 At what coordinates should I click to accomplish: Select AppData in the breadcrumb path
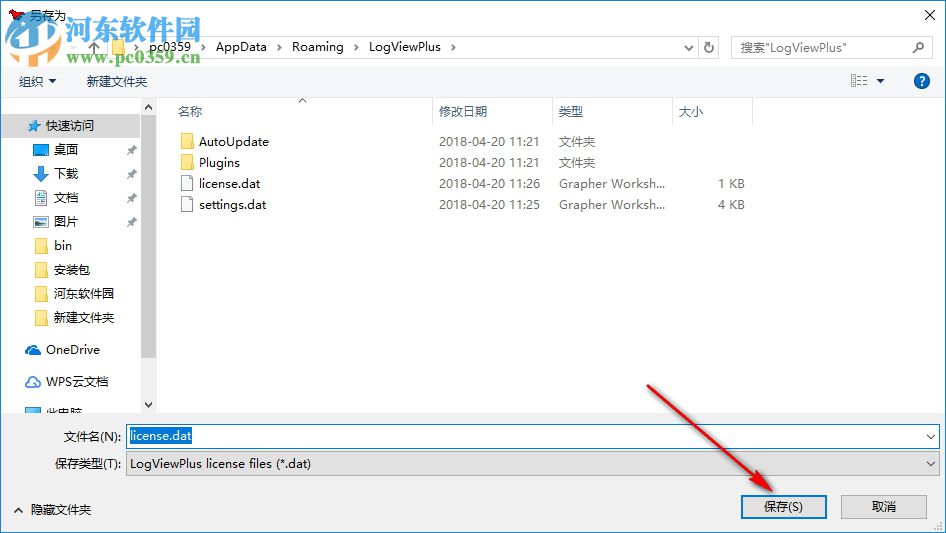[x=241, y=46]
